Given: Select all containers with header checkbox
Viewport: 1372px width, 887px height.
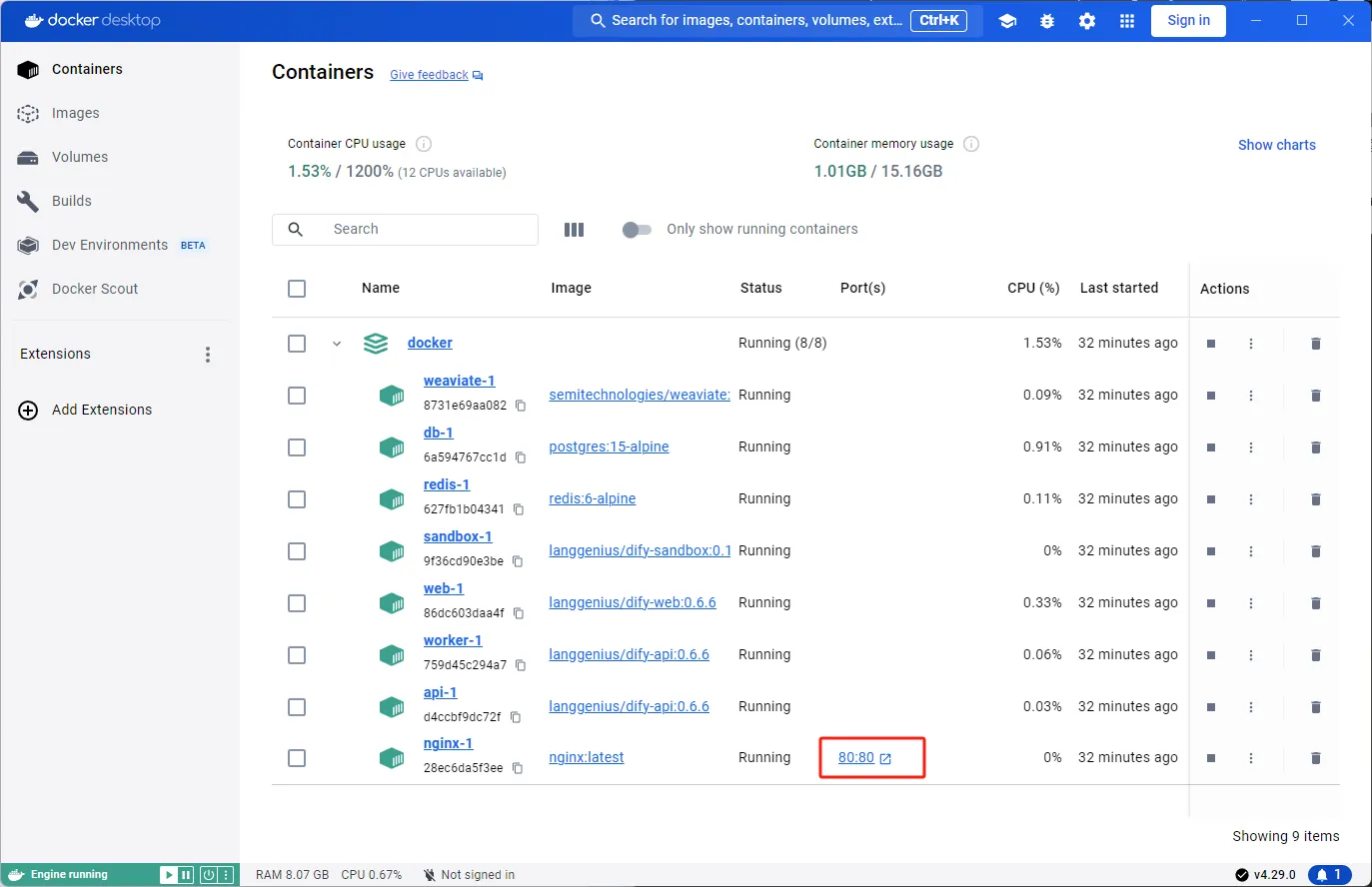Looking at the screenshot, I should click(297, 289).
